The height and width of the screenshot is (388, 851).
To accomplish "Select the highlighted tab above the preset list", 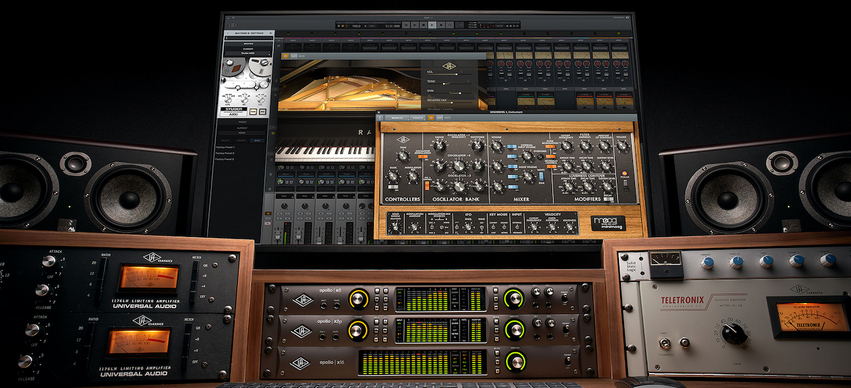I will click(258, 141).
